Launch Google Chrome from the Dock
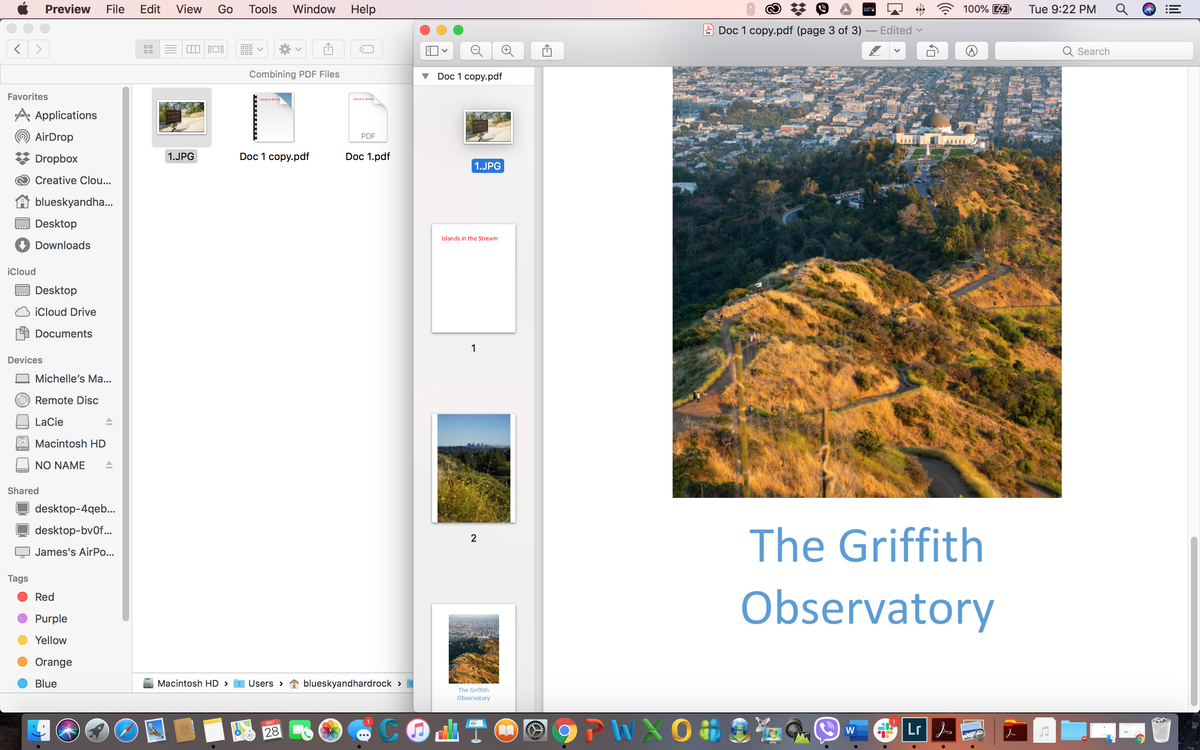Viewport: 1200px width, 750px height. (x=564, y=731)
